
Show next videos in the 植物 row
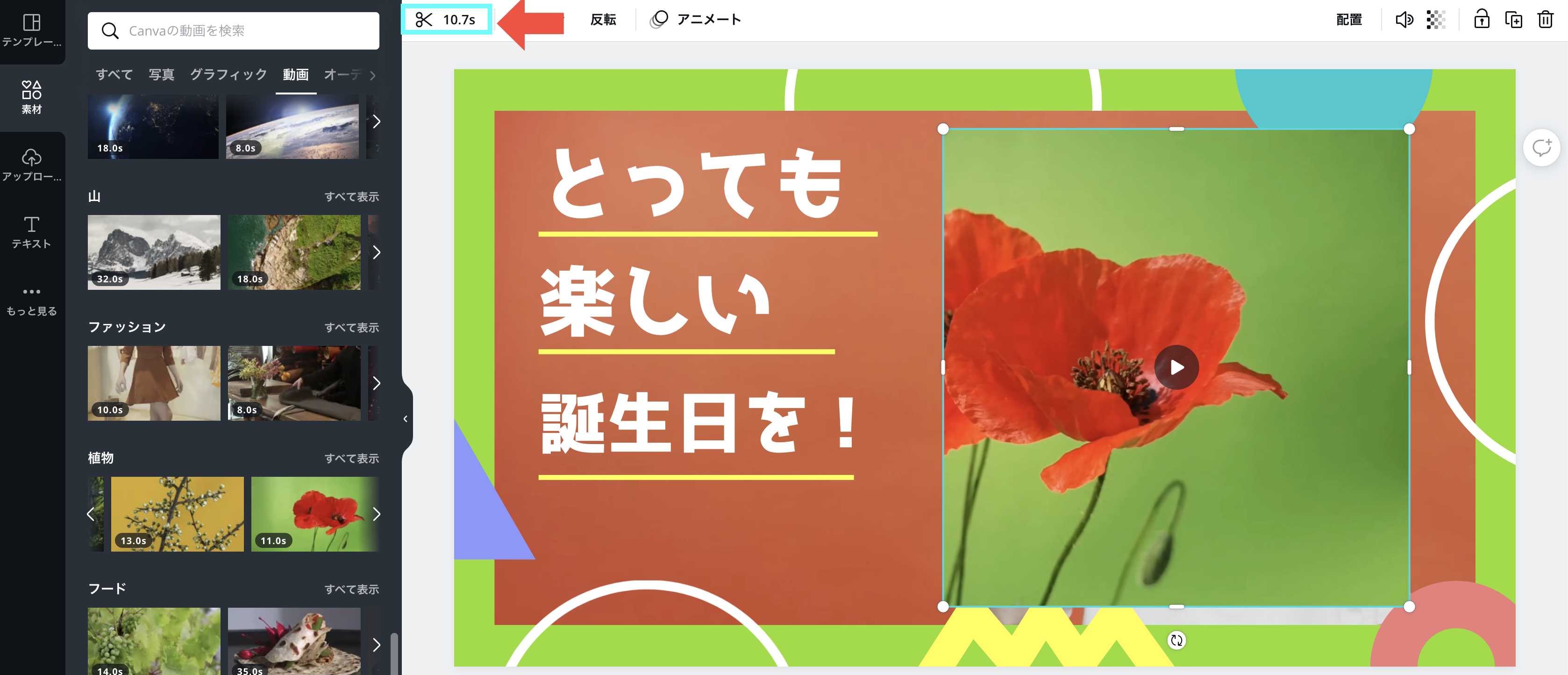(x=376, y=514)
